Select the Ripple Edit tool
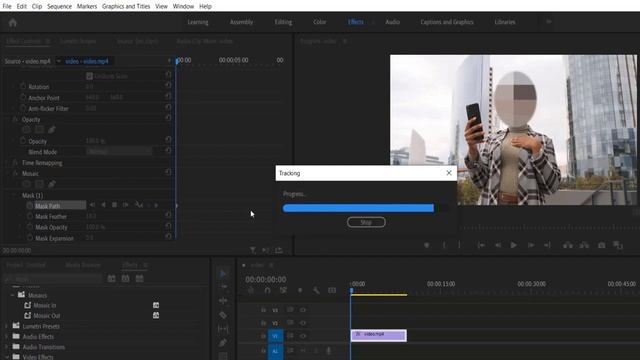The height and width of the screenshot is (360, 640). coord(223,301)
